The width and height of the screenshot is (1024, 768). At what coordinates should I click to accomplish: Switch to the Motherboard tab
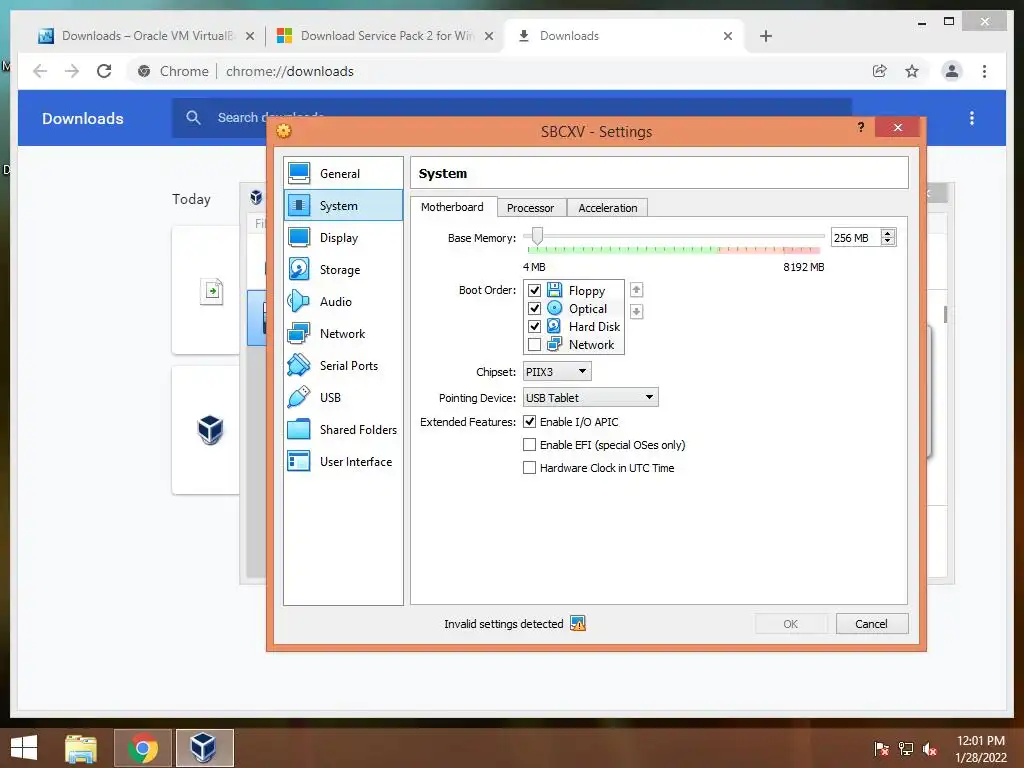point(453,207)
